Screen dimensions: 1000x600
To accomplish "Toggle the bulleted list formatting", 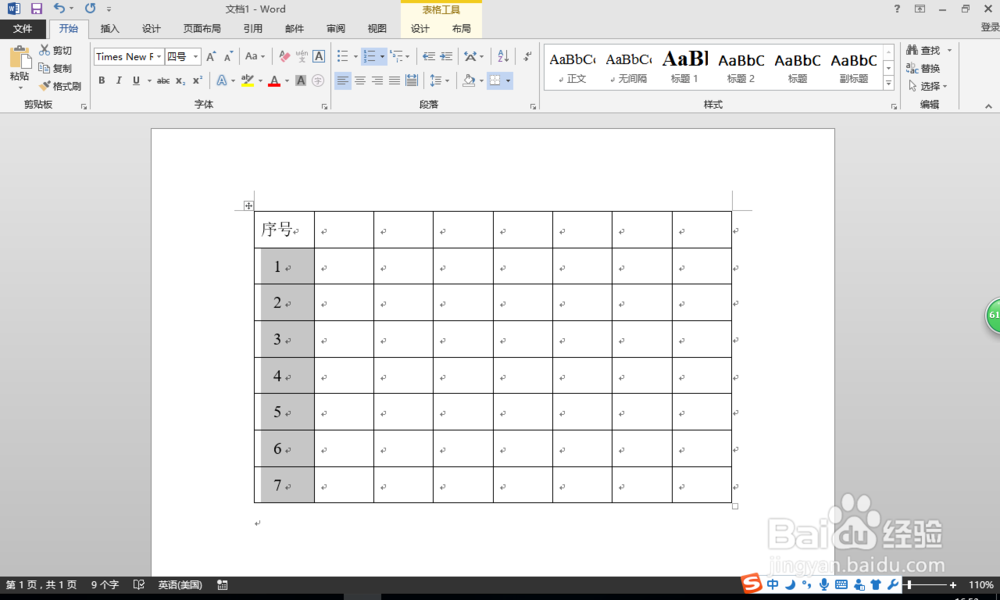I will 343,56.
